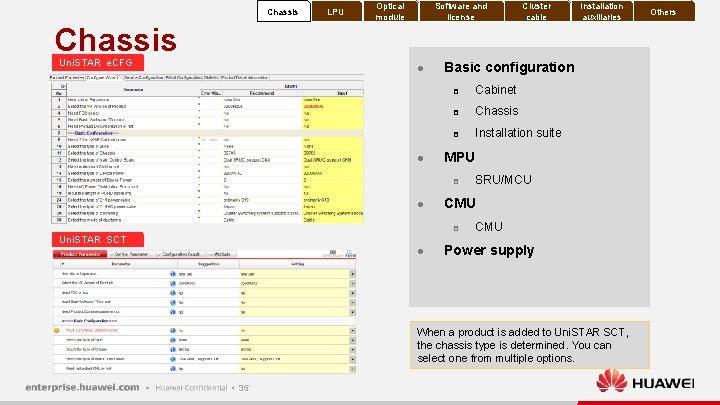Open Setting dropdown for VR version of Product
Screen dimensions: 720x405
[x=353, y=283]
